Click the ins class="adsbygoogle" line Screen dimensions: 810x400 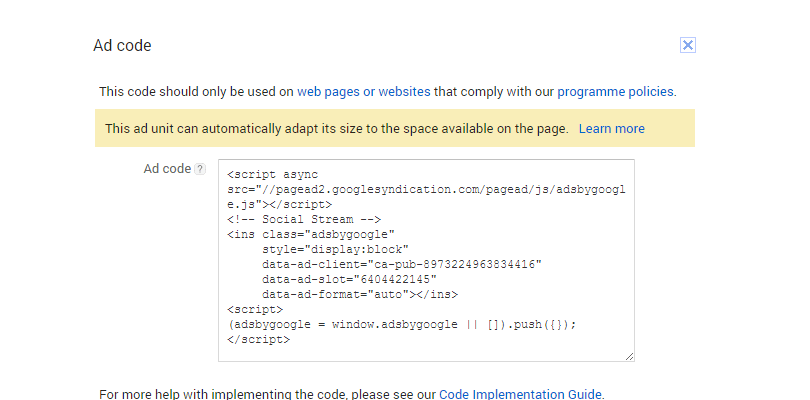311,234
